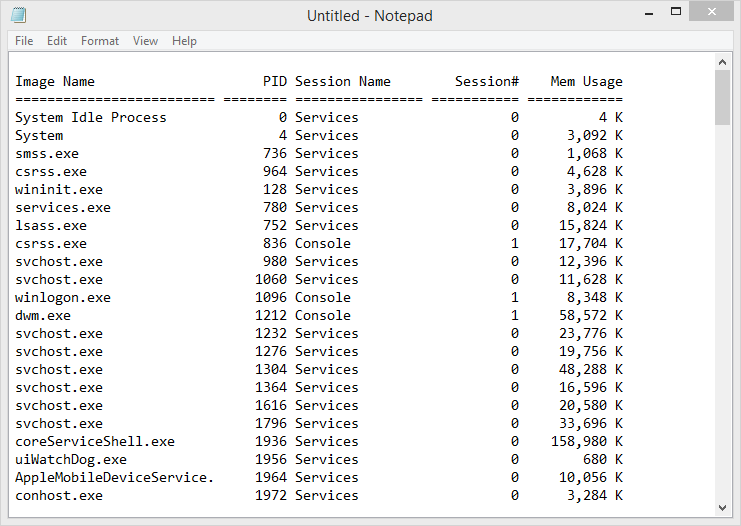Click memory value '58,572 K'
This screenshot has width=741, height=526.
click(591, 316)
